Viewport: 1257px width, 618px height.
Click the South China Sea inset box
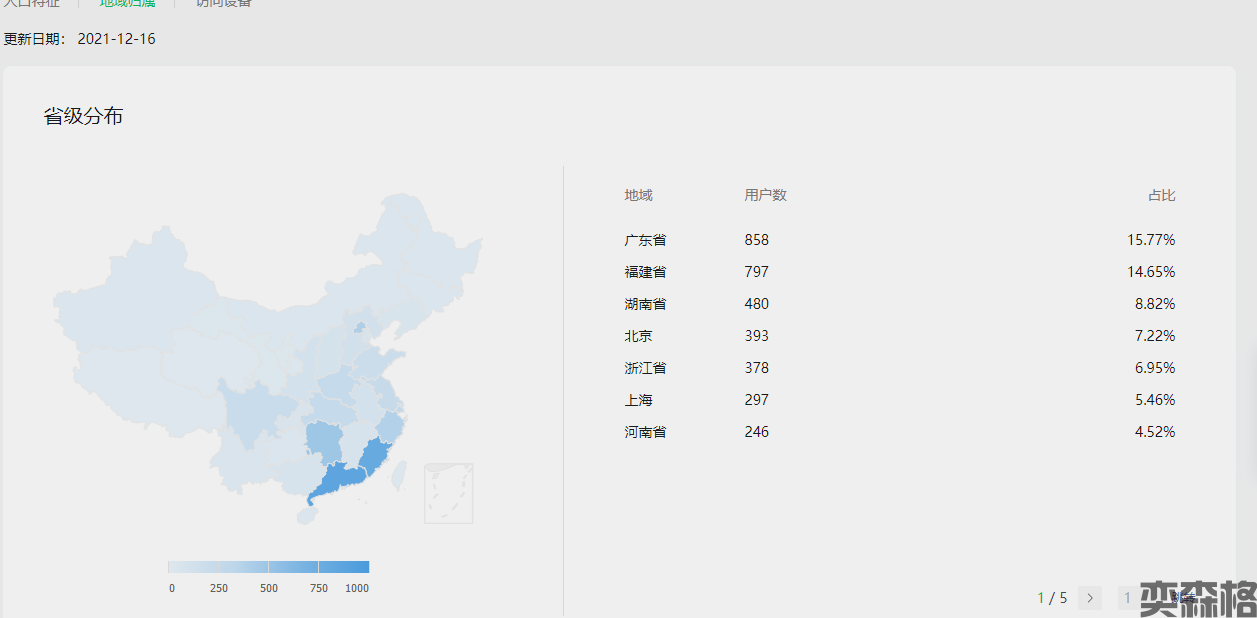(448, 493)
